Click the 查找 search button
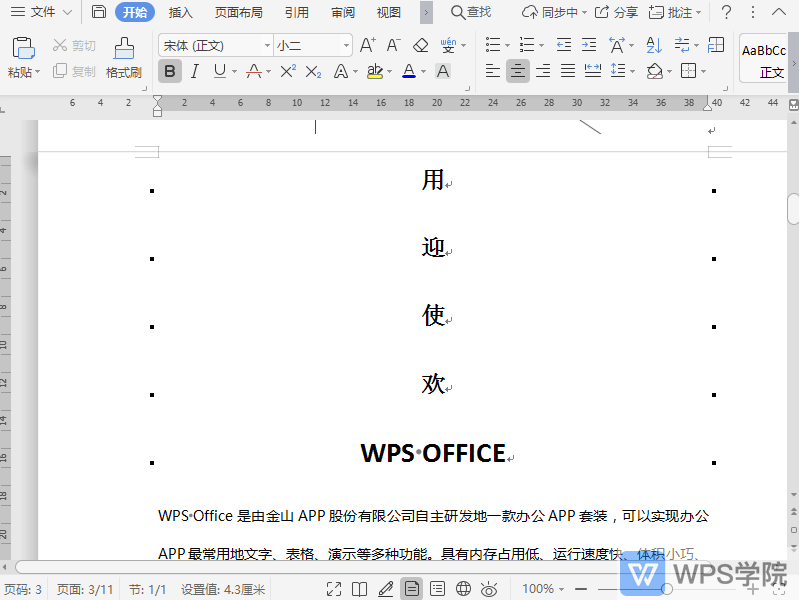This screenshot has width=799, height=600. [x=470, y=12]
